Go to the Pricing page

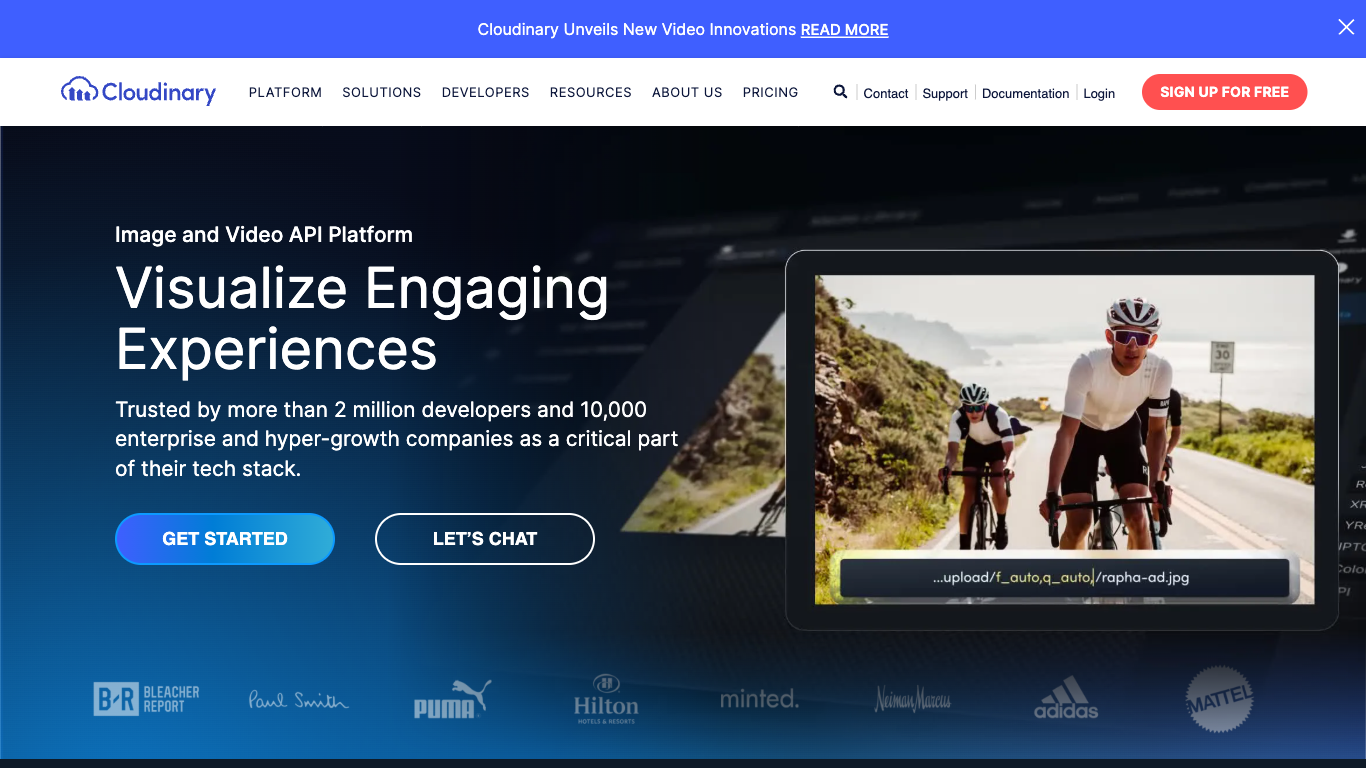click(x=770, y=92)
